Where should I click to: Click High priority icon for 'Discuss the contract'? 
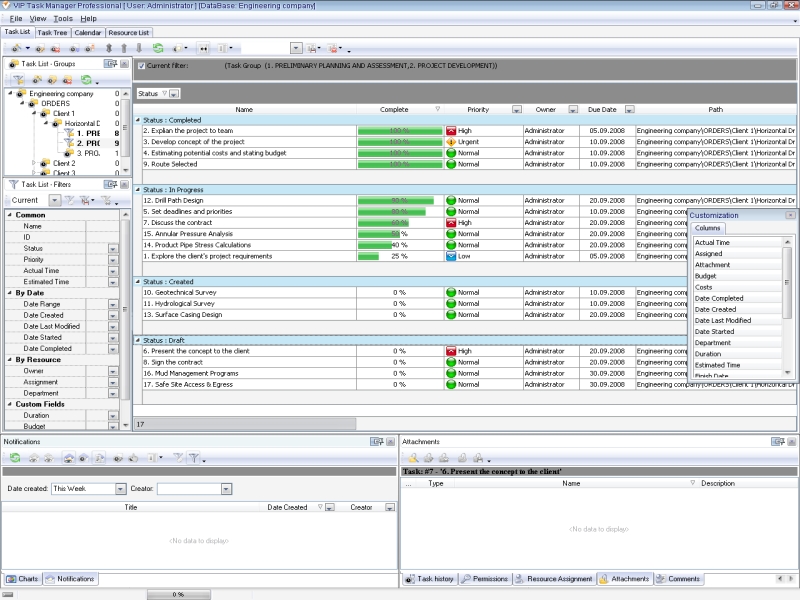click(x=451, y=222)
